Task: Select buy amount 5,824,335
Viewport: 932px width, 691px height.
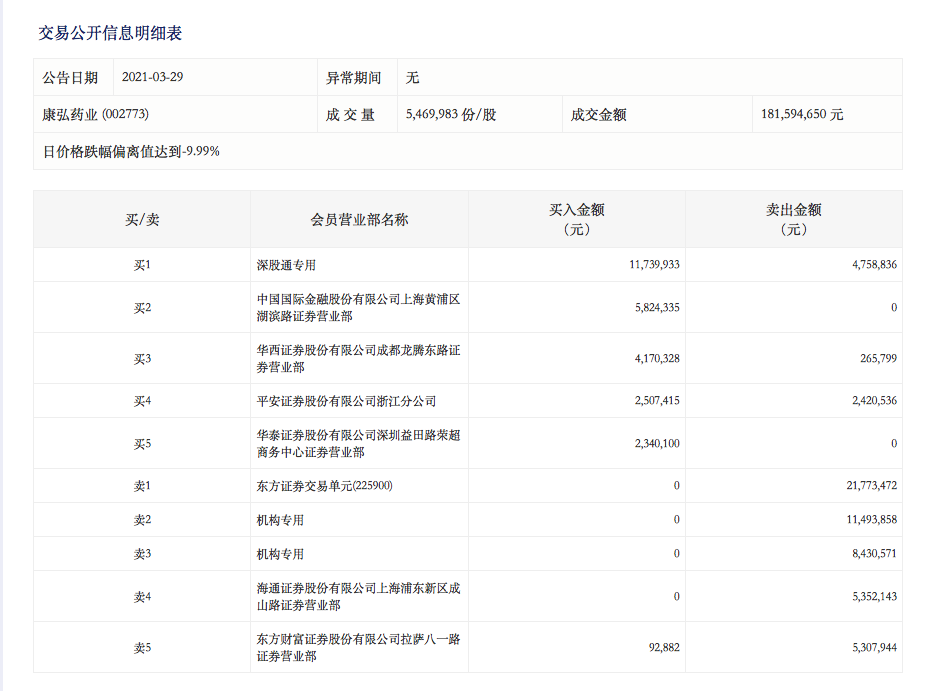Action: pos(657,307)
